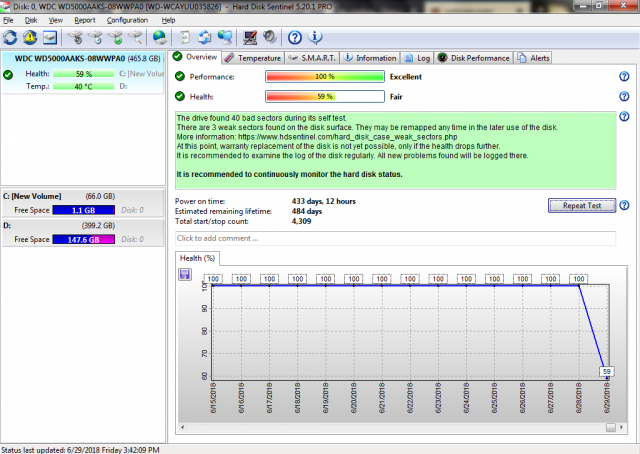
Task: Click help icon beside Performance bar
Action: (x=623, y=76)
